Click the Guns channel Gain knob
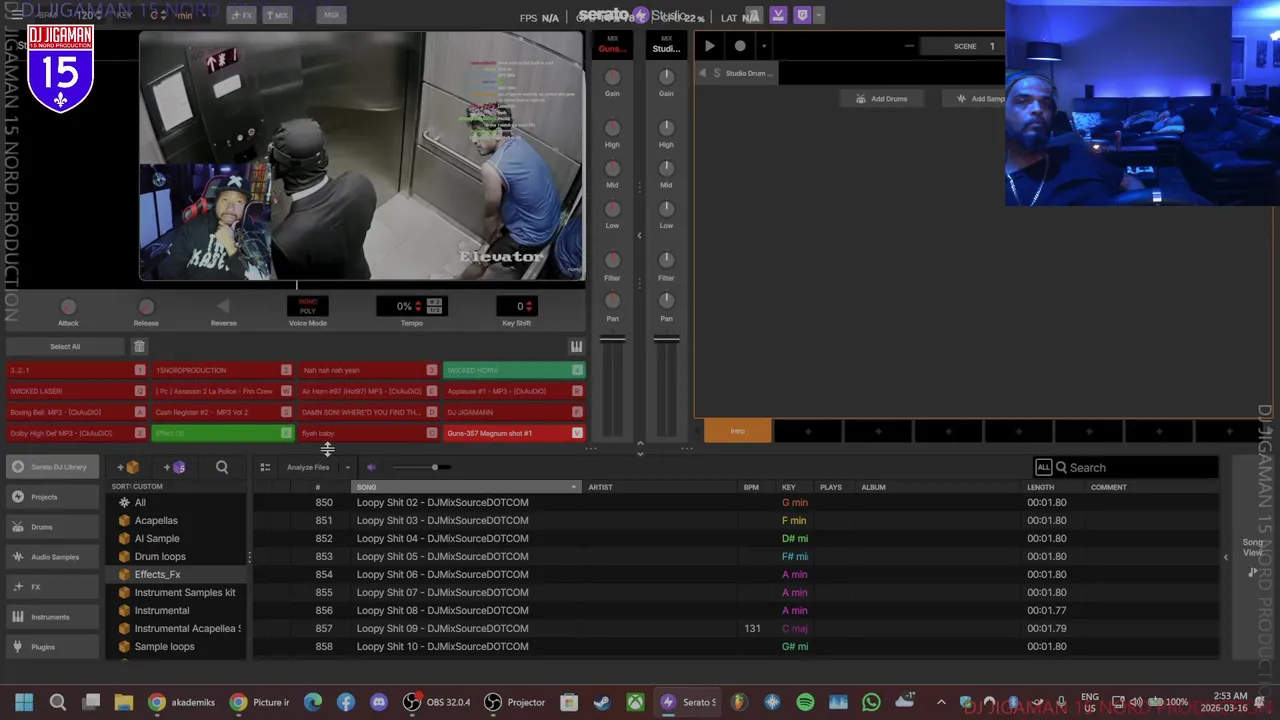Image resolution: width=1280 pixels, height=720 pixels. (x=612, y=77)
